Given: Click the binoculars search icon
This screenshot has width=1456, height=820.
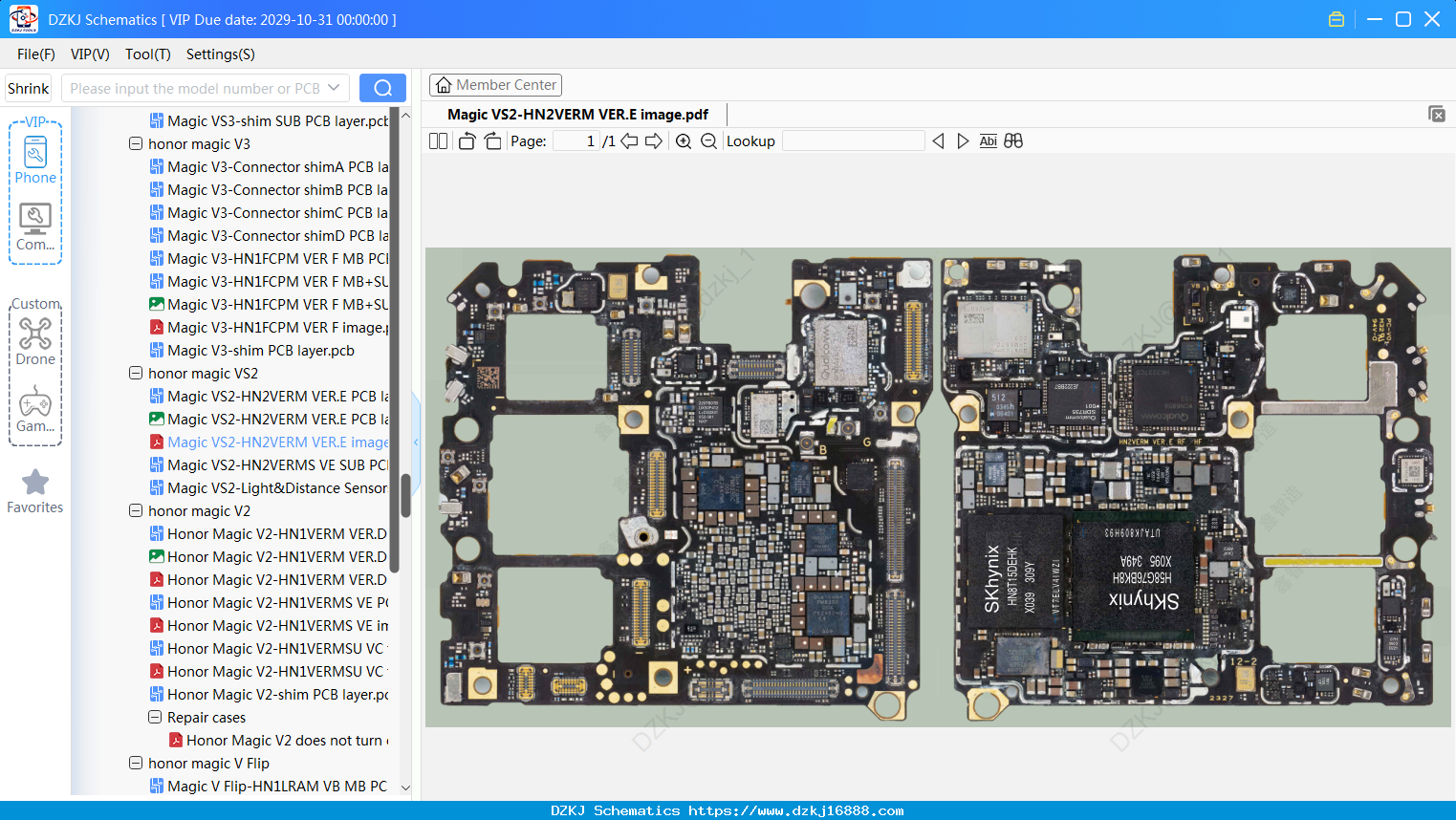Looking at the screenshot, I should [1013, 141].
